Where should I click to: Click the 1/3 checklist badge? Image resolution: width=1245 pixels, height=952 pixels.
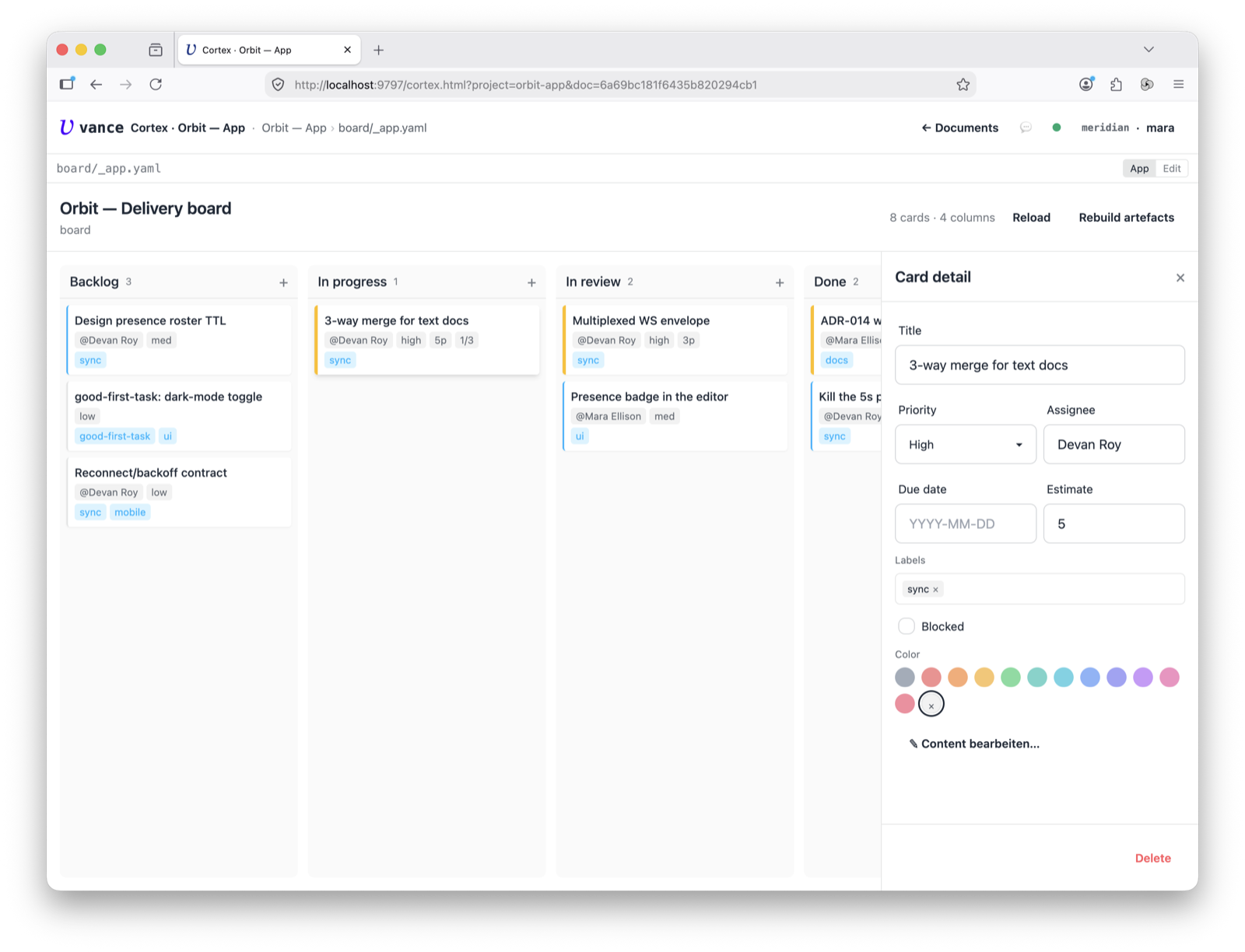tap(466, 340)
